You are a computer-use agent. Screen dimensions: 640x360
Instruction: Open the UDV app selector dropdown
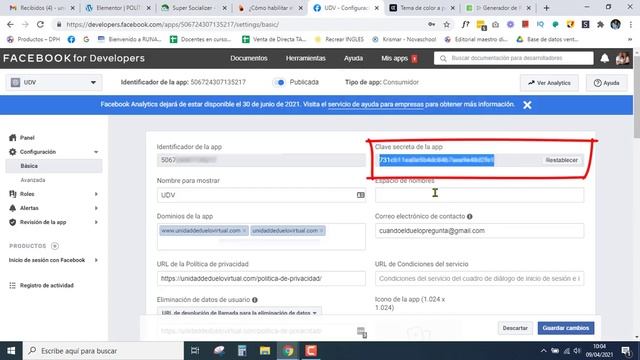click(x=54, y=82)
